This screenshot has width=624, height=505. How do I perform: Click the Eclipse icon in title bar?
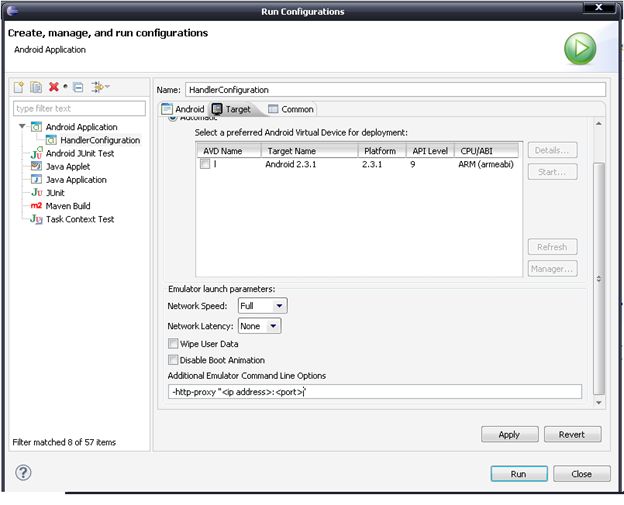[x=12, y=11]
